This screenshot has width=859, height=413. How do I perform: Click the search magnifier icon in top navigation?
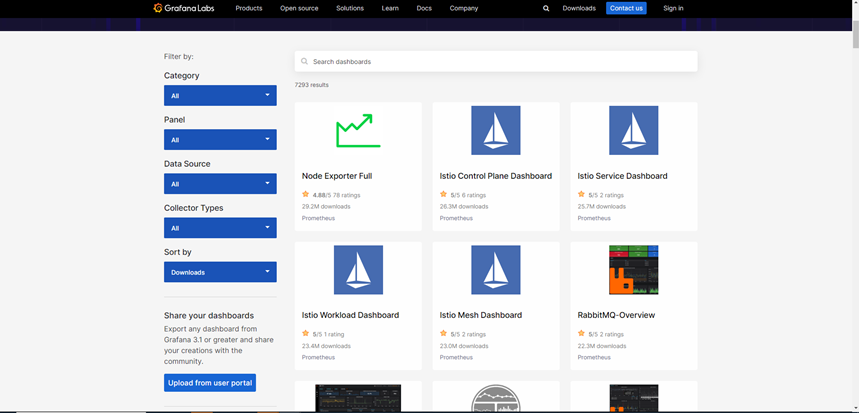(x=546, y=8)
